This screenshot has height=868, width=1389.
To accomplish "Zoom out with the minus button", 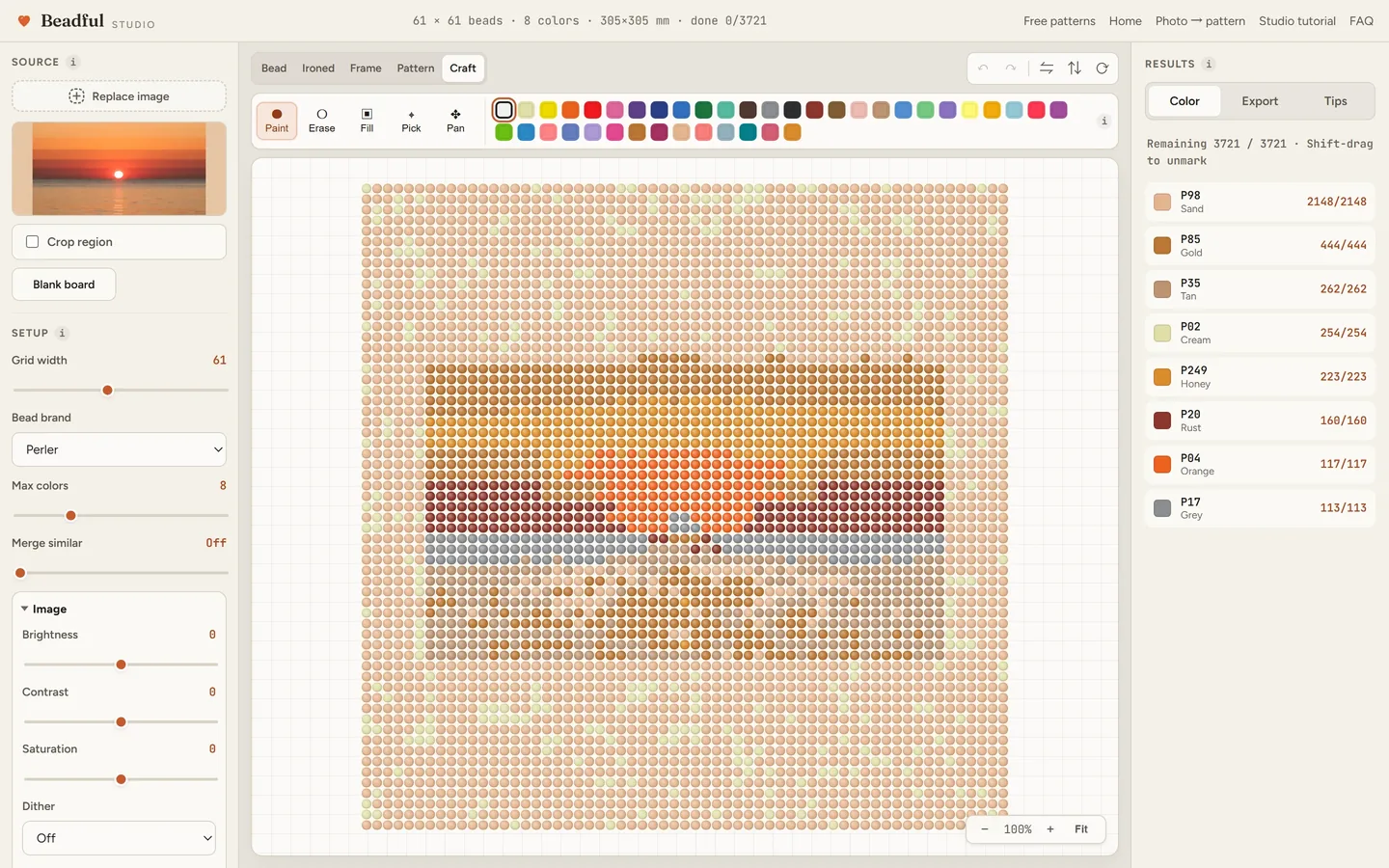I will point(984,829).
